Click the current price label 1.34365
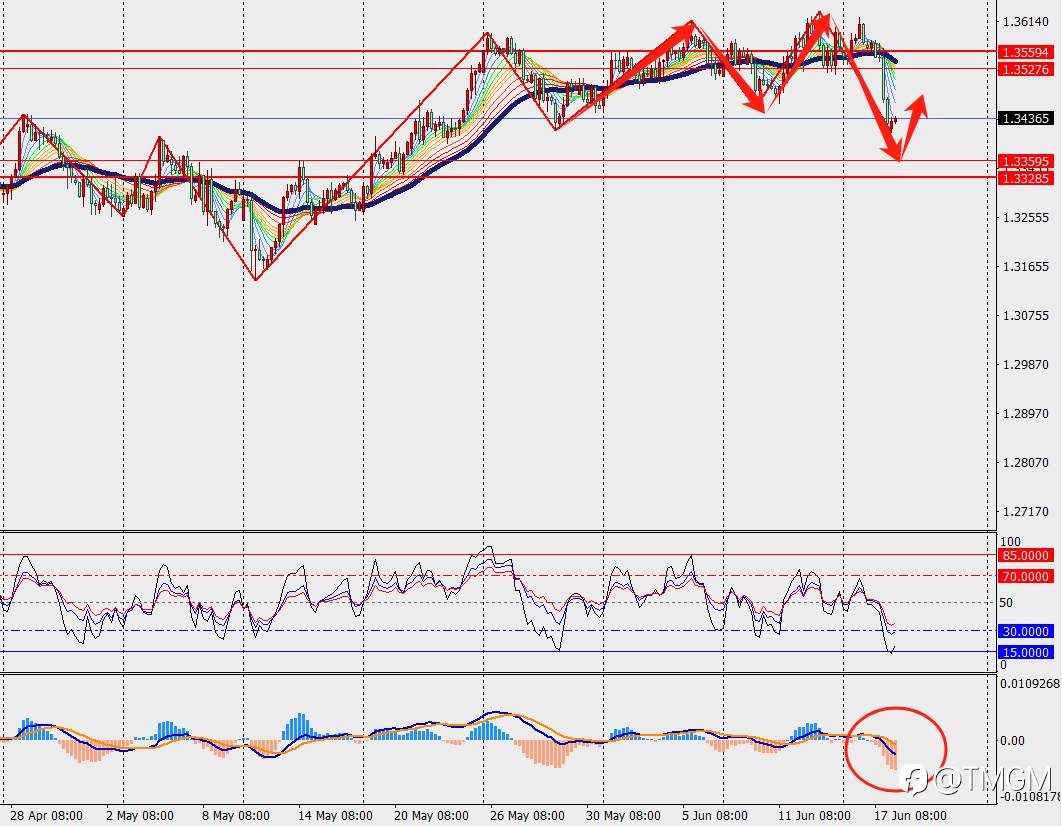Screen dimensions: 1062x826 click(x=1025, y=118)
